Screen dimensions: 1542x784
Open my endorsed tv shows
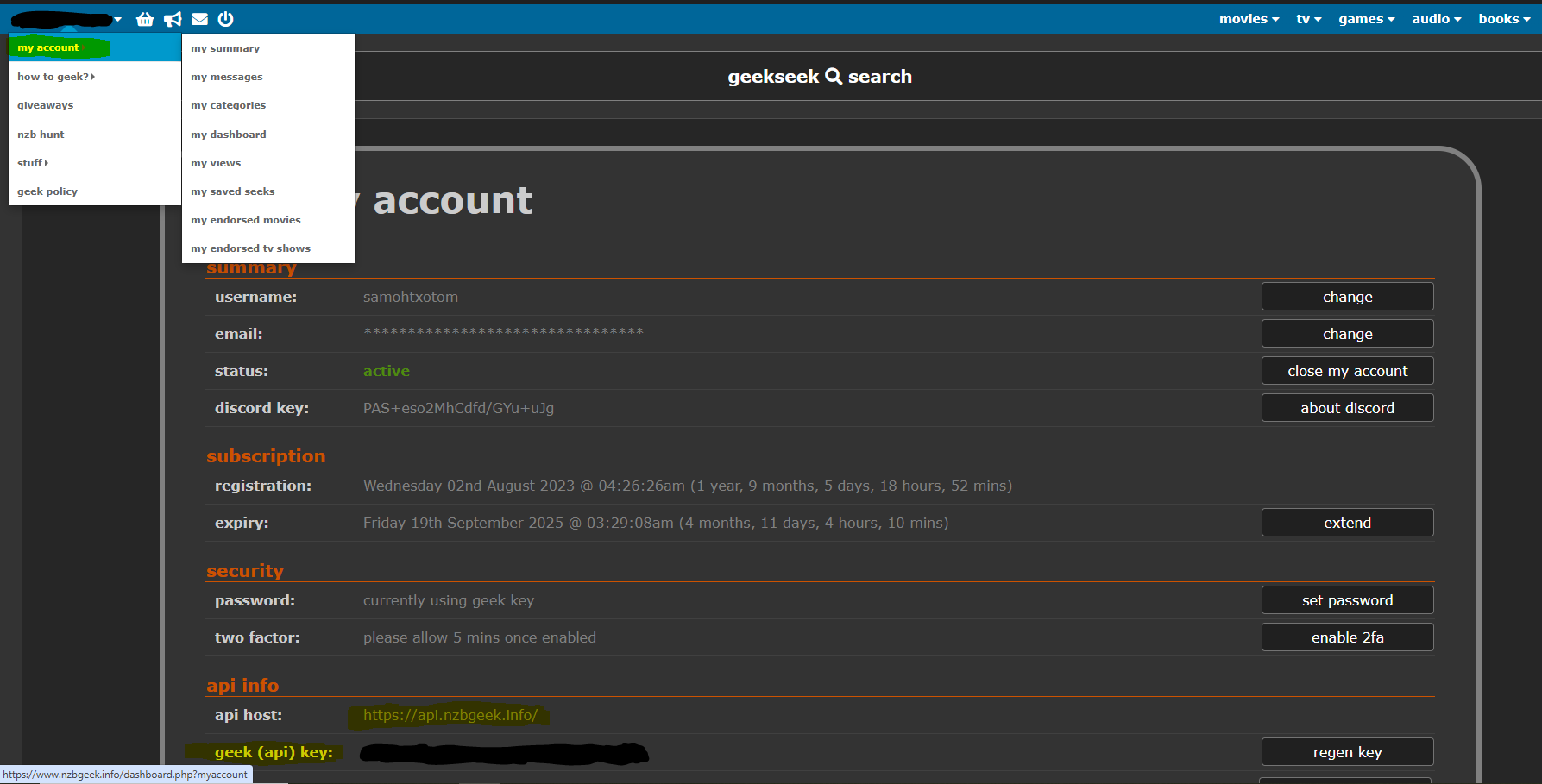click(267, 248)
